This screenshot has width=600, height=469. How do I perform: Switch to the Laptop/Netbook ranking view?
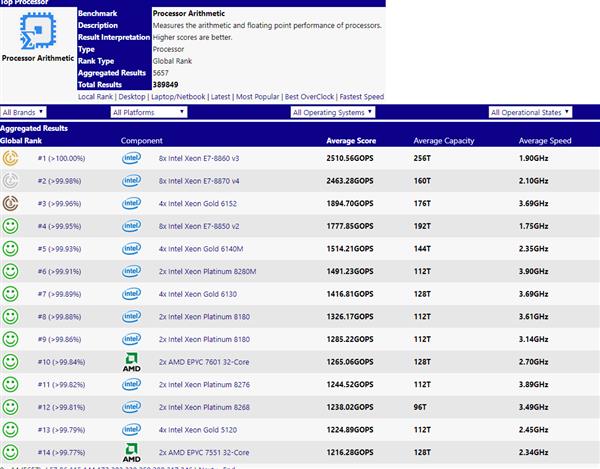click(180, 97)
